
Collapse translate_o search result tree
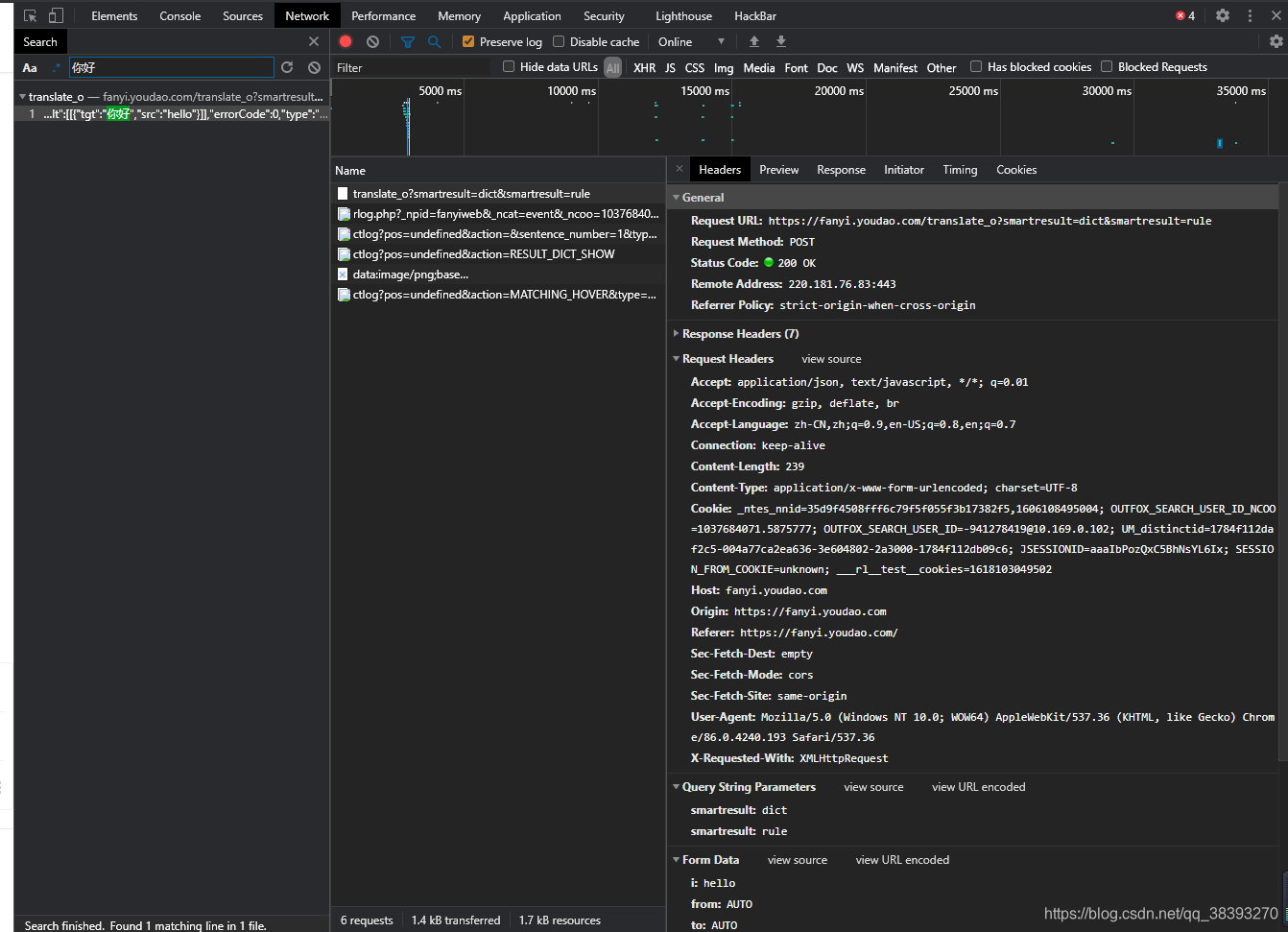tap(22, 96)
